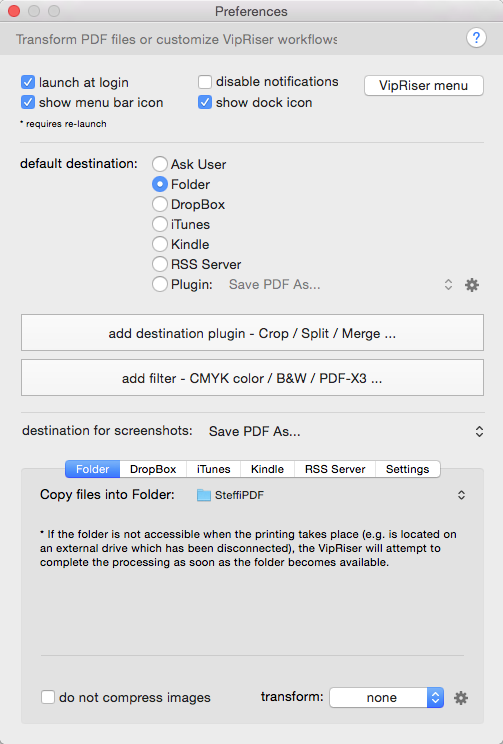Toggle show dock icon checkbox

click(205, 102)
